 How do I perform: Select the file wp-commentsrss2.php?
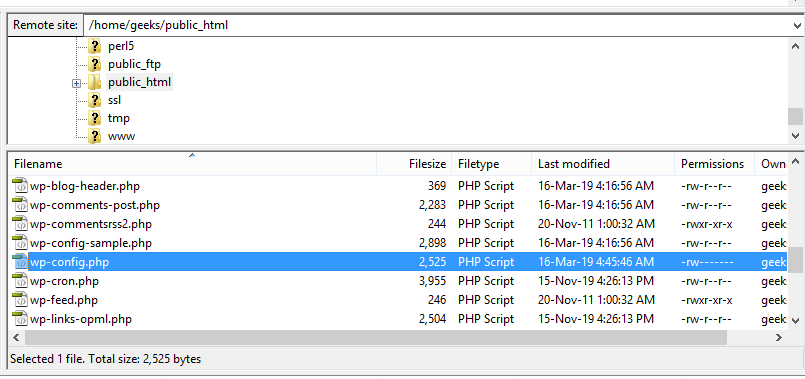coord(91,224)
